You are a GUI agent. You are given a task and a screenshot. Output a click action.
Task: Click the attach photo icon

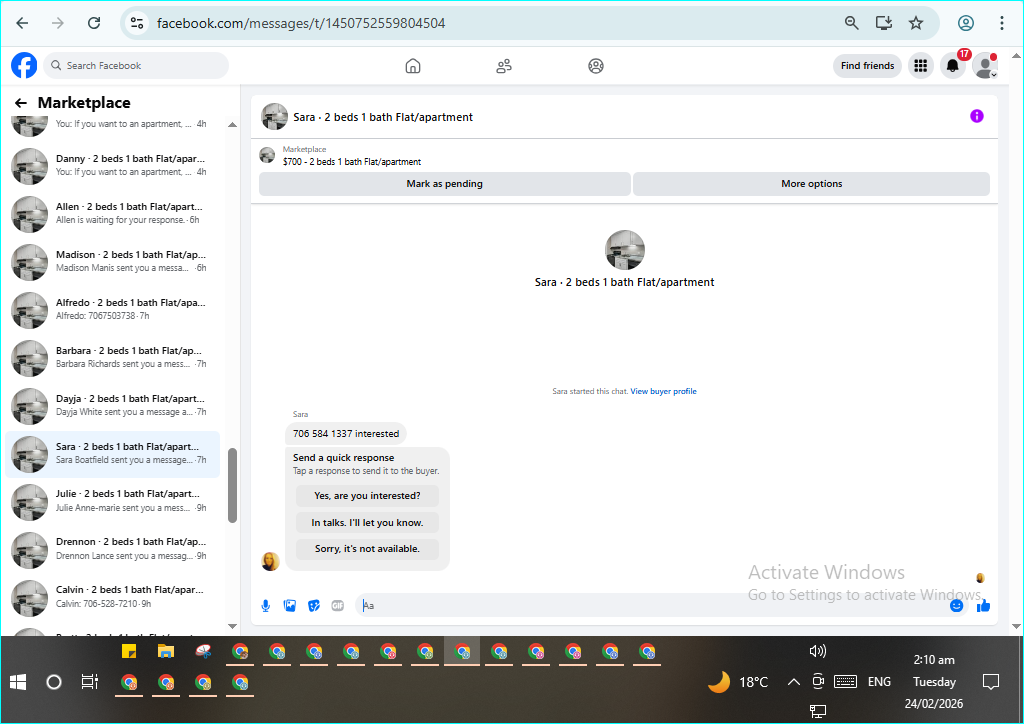289,606
